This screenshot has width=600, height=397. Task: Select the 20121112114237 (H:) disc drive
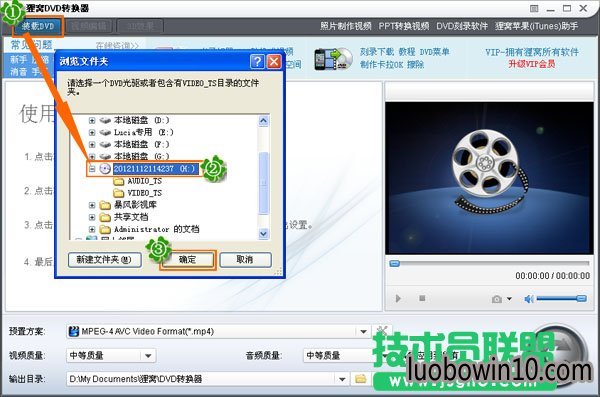pos(155,169)
